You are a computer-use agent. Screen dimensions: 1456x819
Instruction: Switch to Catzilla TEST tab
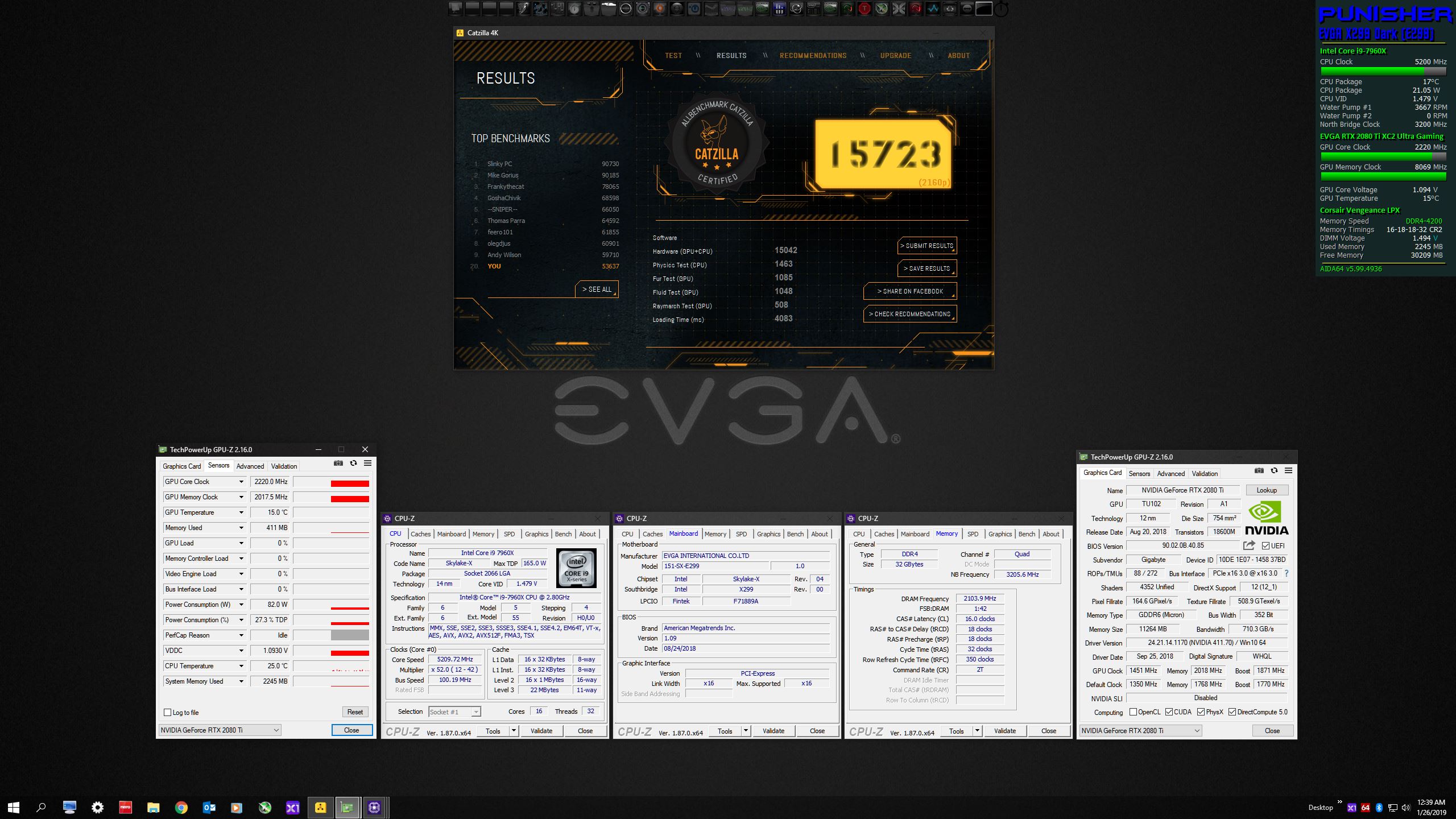(x=673, y=56)
